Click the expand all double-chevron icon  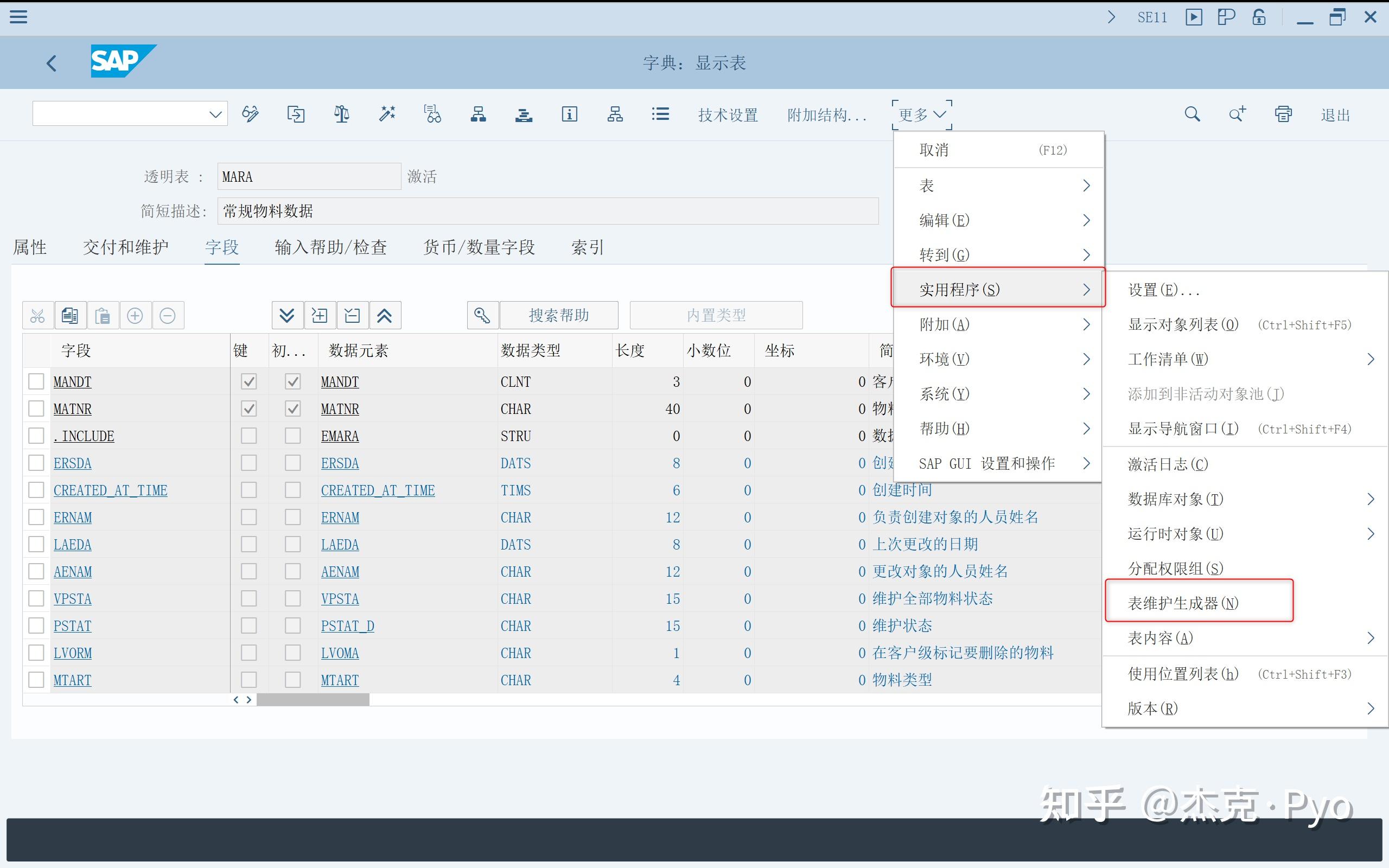pyautogui.click(x=287, y=315)
